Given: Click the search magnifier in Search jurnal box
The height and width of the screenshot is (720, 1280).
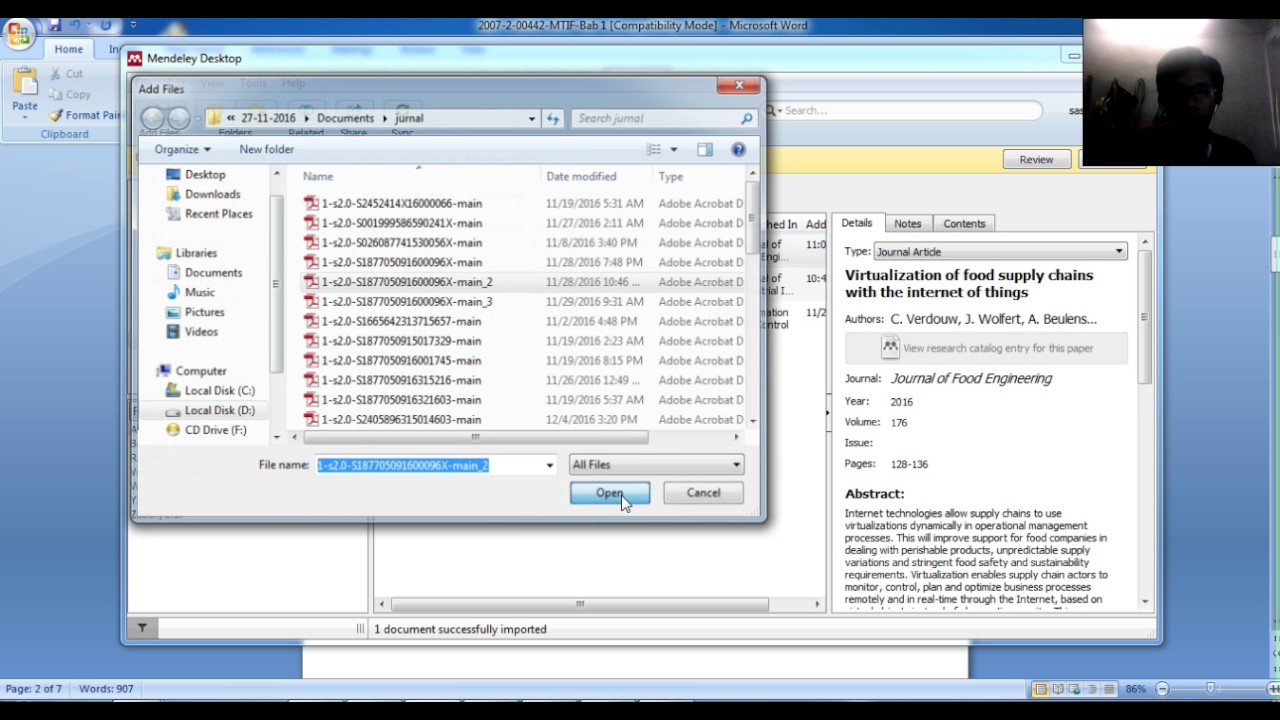Looking at the screenshot, I should coord(746,118).
